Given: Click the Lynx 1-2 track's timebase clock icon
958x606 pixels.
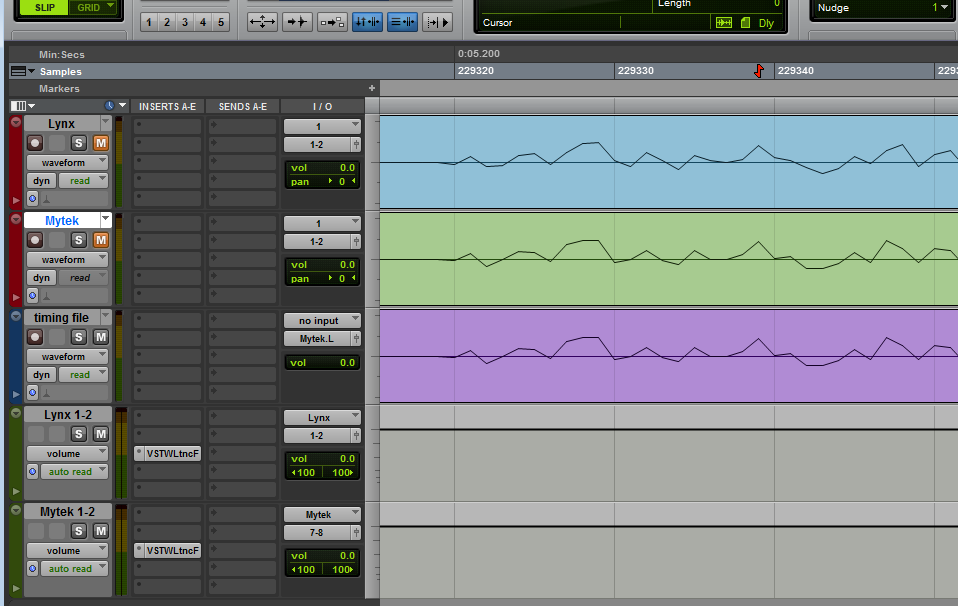Looking at the screenshot, I should [x=33, y=472].
